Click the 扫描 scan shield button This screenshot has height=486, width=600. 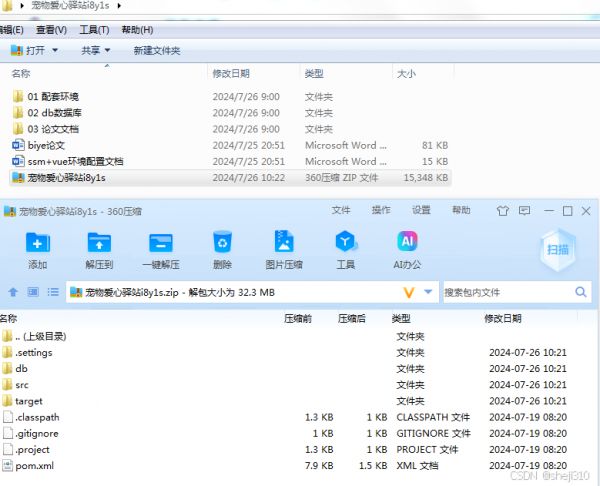[x=558, y=250]
